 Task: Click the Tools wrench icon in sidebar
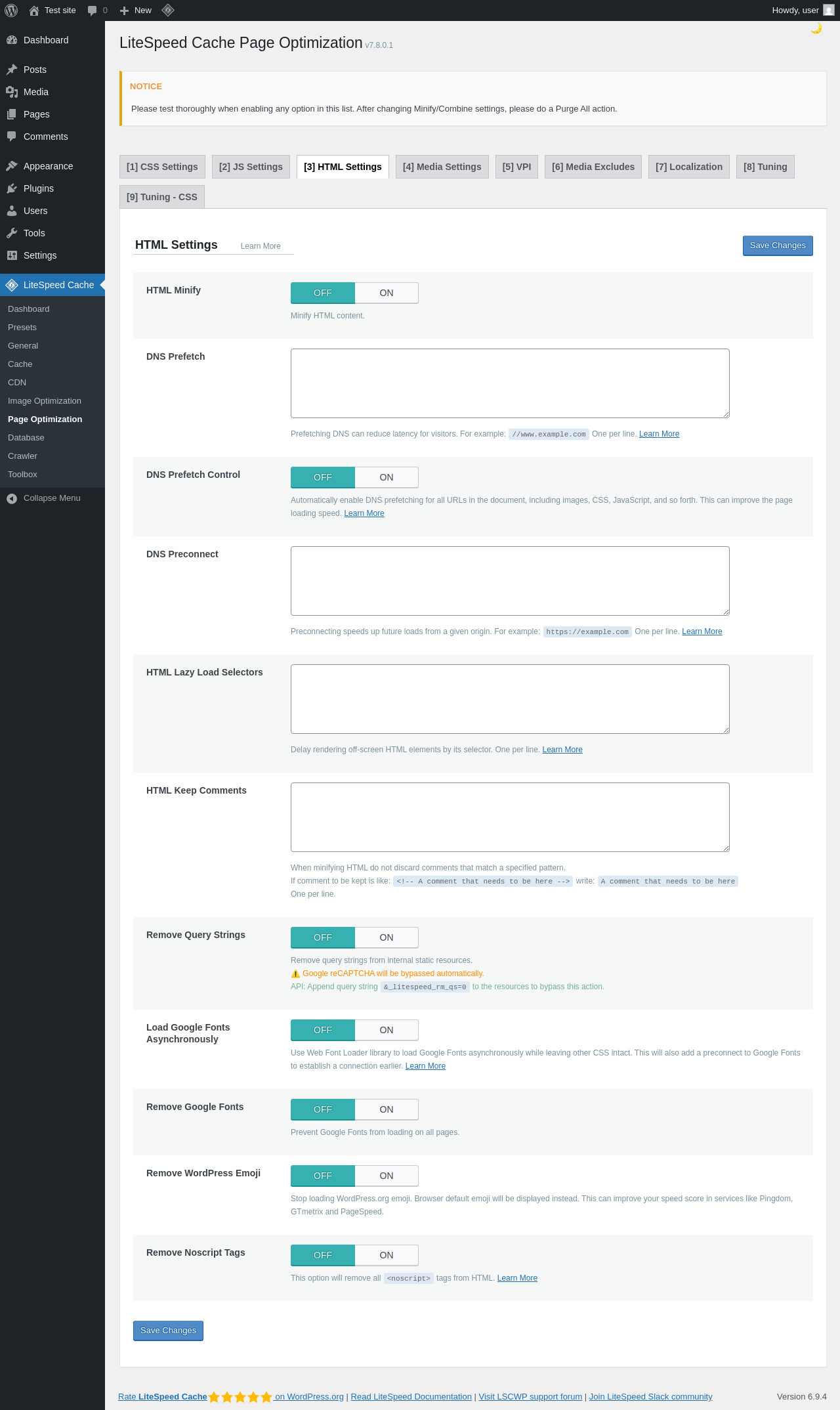click(x=12, y=233)
